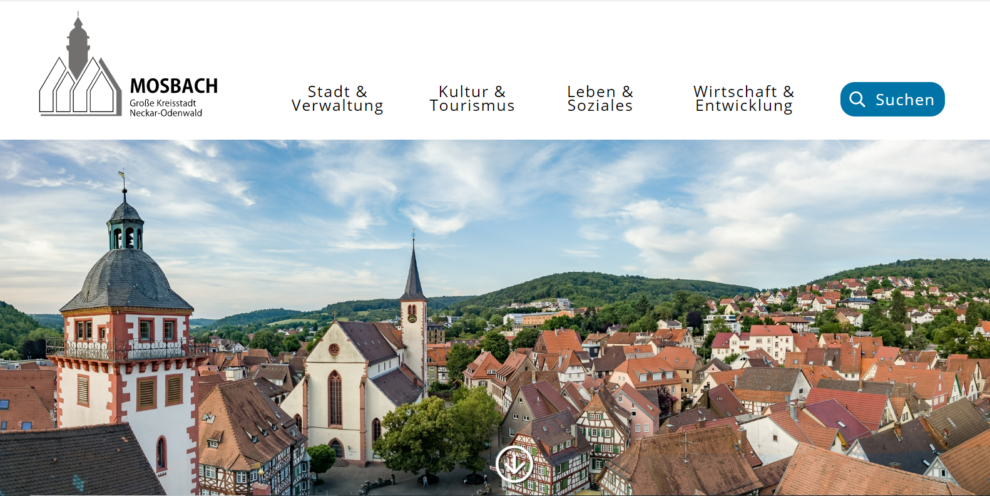Click the large green tree beside church
The height and width of the screenshot is (496, 990).
[x=437, y=433]
